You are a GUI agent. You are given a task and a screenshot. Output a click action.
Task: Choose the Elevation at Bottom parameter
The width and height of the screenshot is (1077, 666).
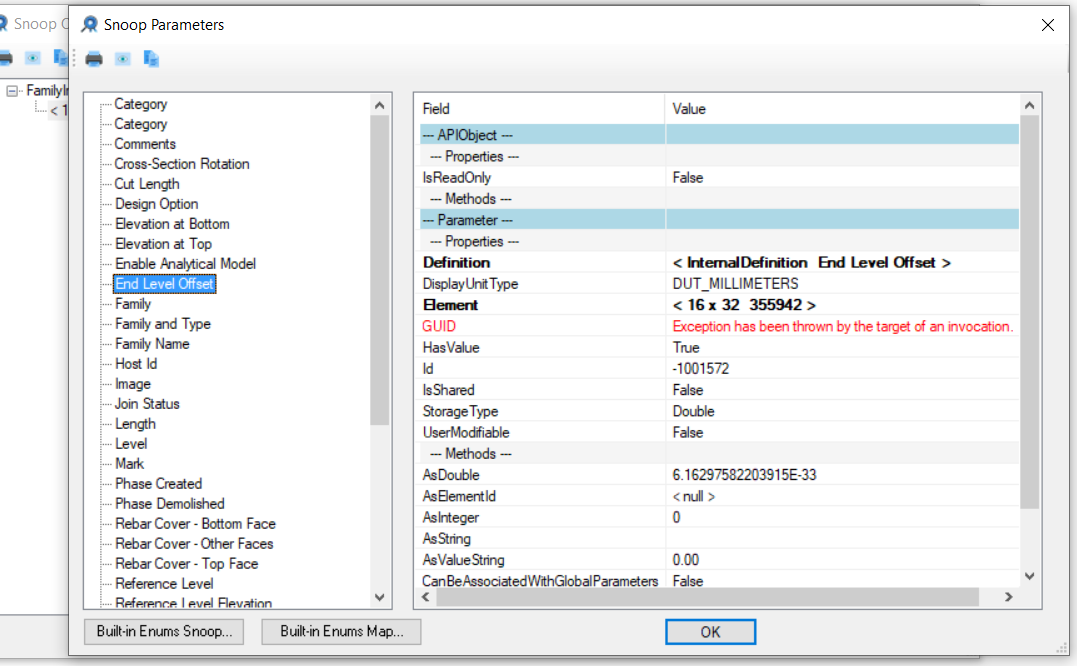tap(172, 224)
